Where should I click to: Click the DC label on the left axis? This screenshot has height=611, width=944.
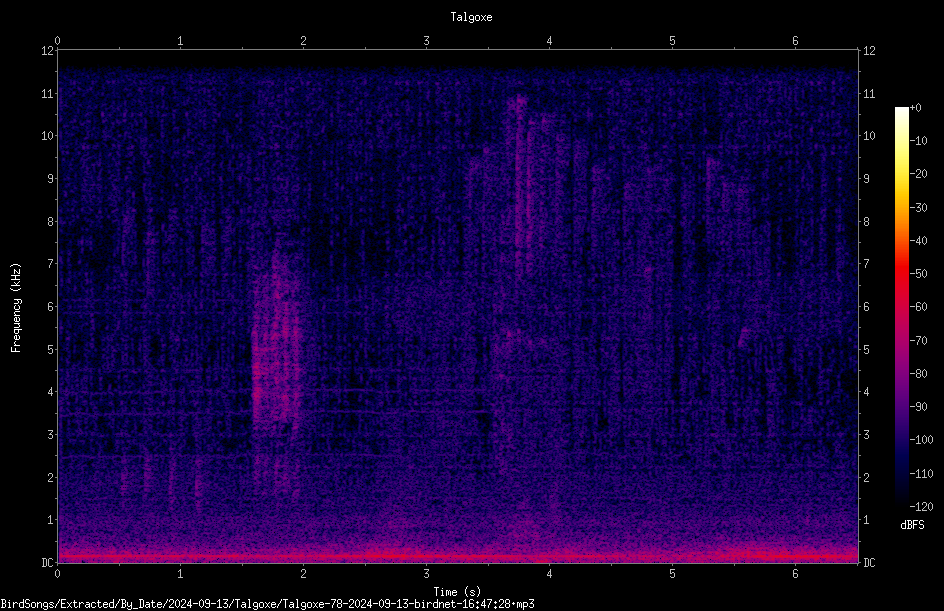coord(47,562)
